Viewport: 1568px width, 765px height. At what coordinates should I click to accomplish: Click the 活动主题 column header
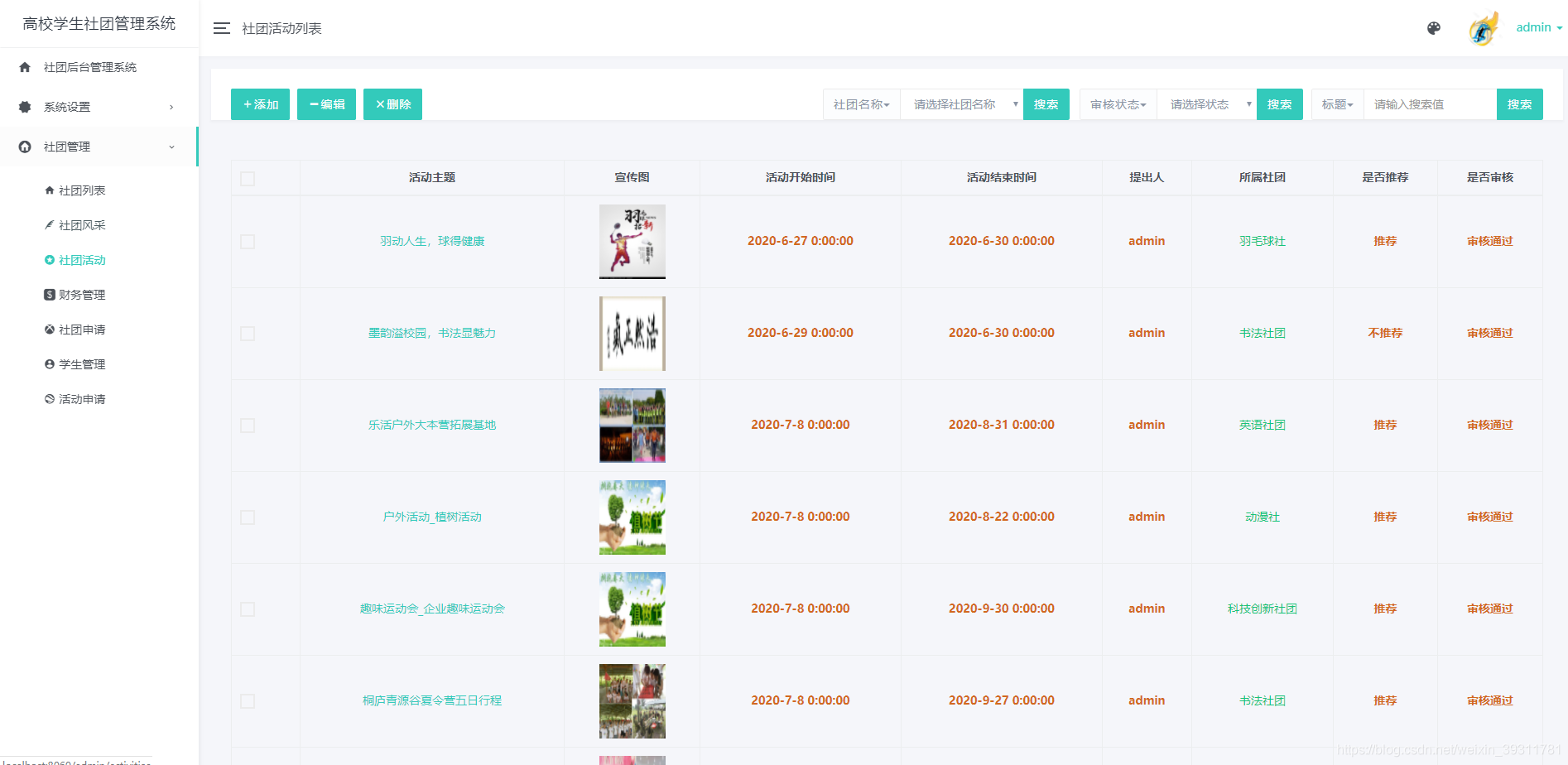(x=432, y=177)
